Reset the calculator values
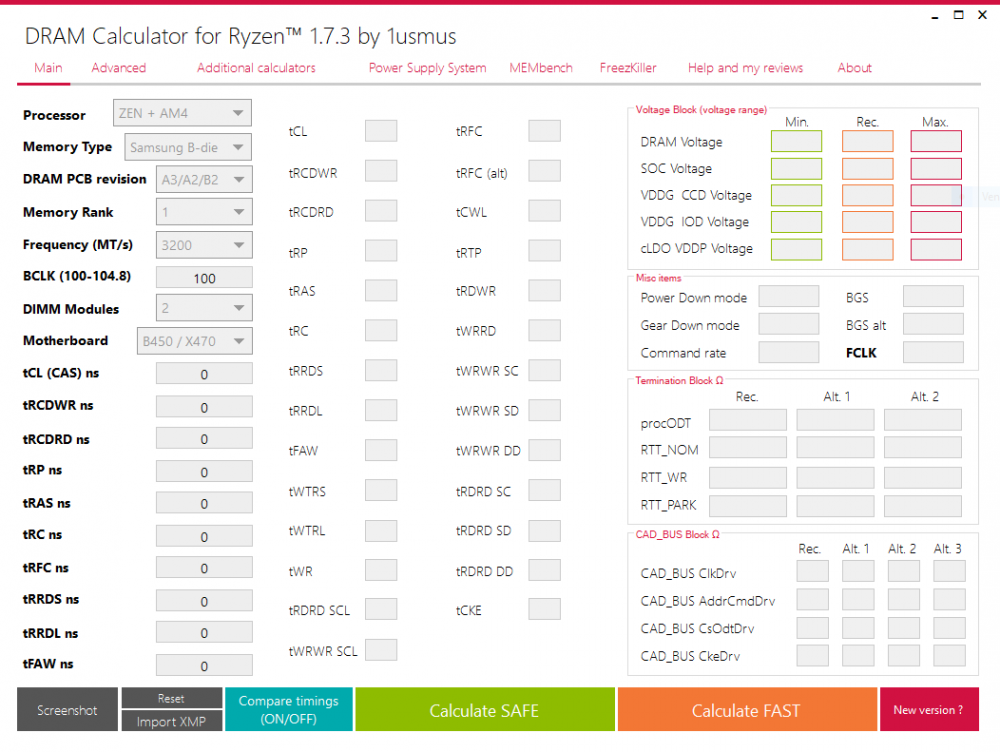1000x752 pixels. [171, 699]
